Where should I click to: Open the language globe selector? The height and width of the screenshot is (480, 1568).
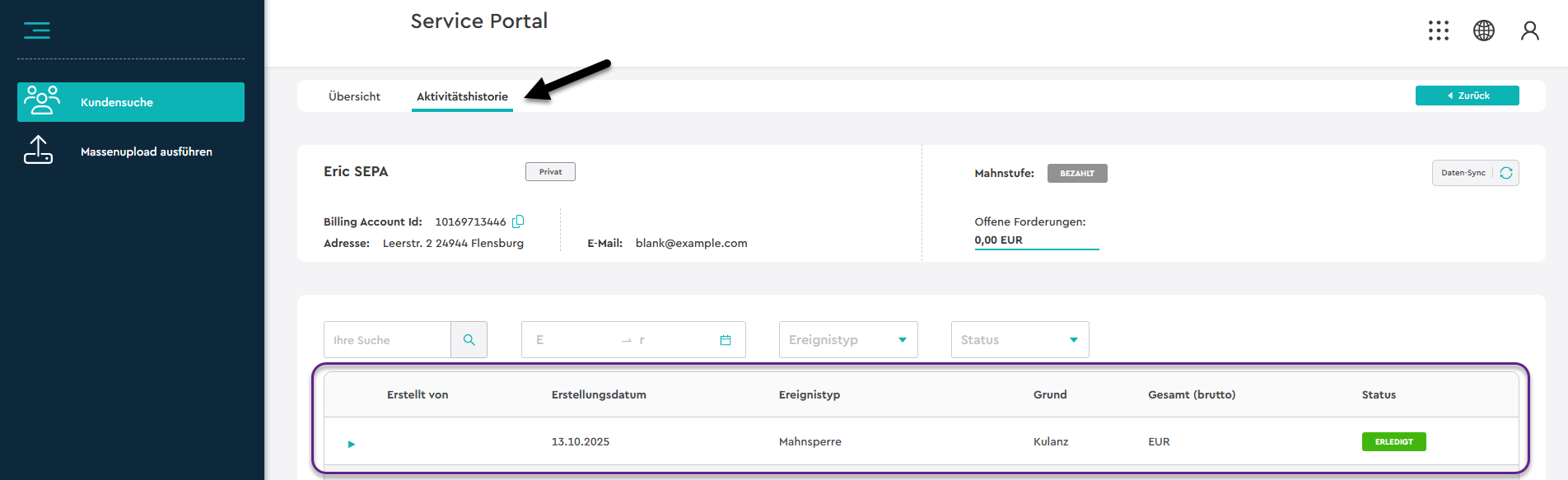tap(1483, 30)
